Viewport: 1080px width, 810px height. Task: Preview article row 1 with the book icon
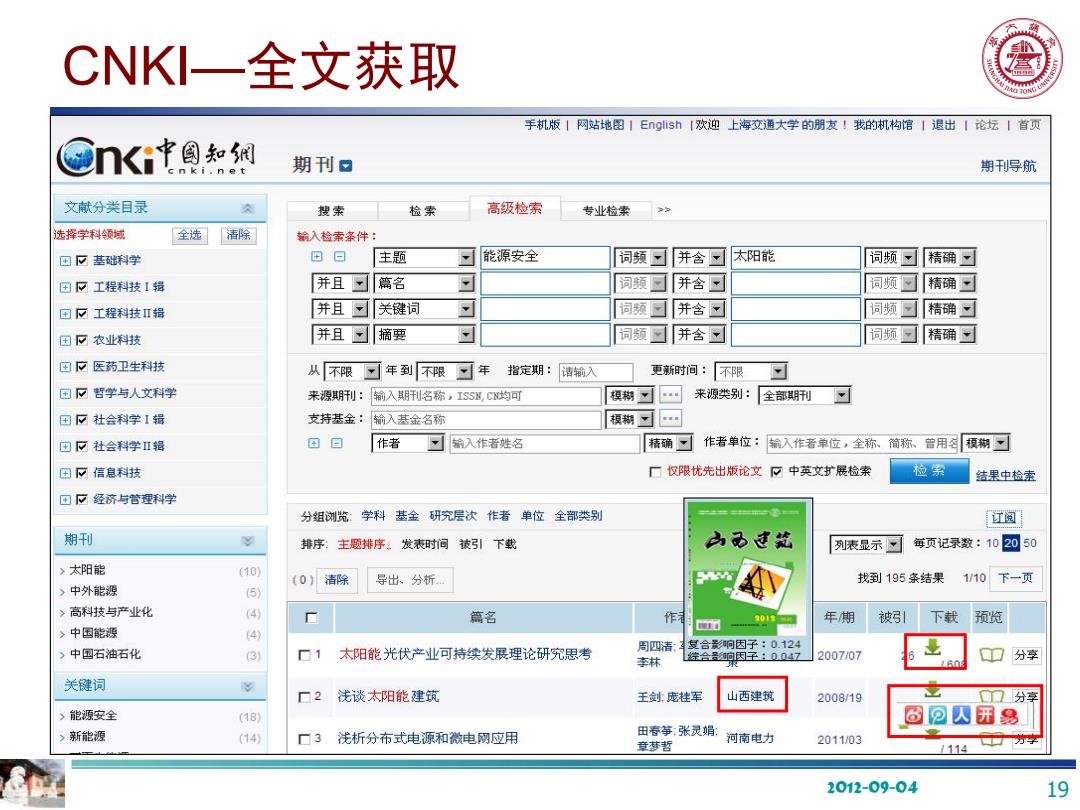pos(991,655)
